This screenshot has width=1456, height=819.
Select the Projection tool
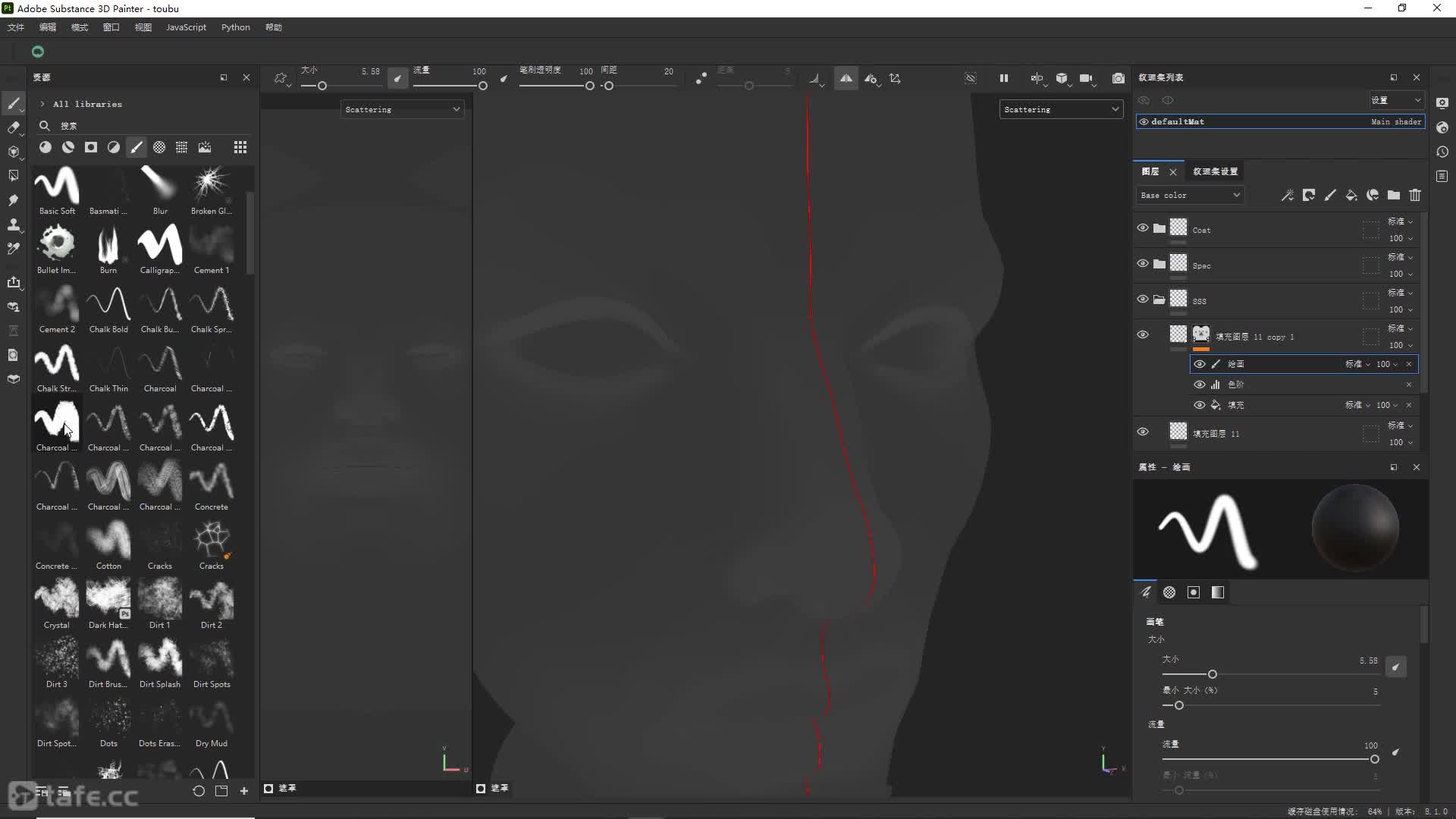14,152
